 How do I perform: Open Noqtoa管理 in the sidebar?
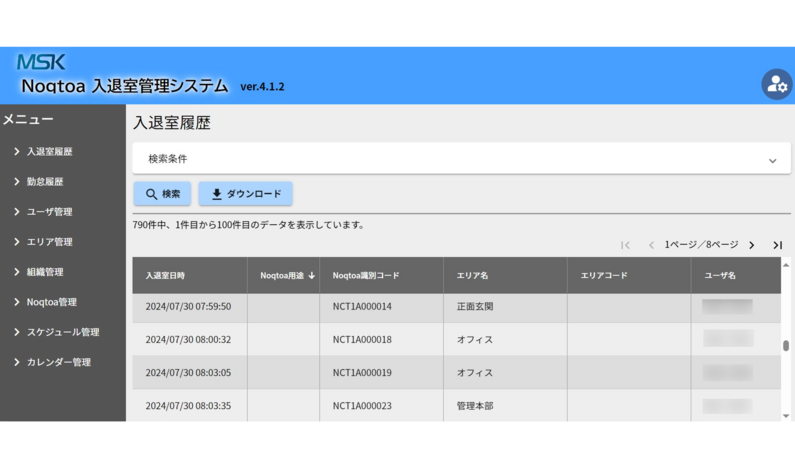coord(51,302)
